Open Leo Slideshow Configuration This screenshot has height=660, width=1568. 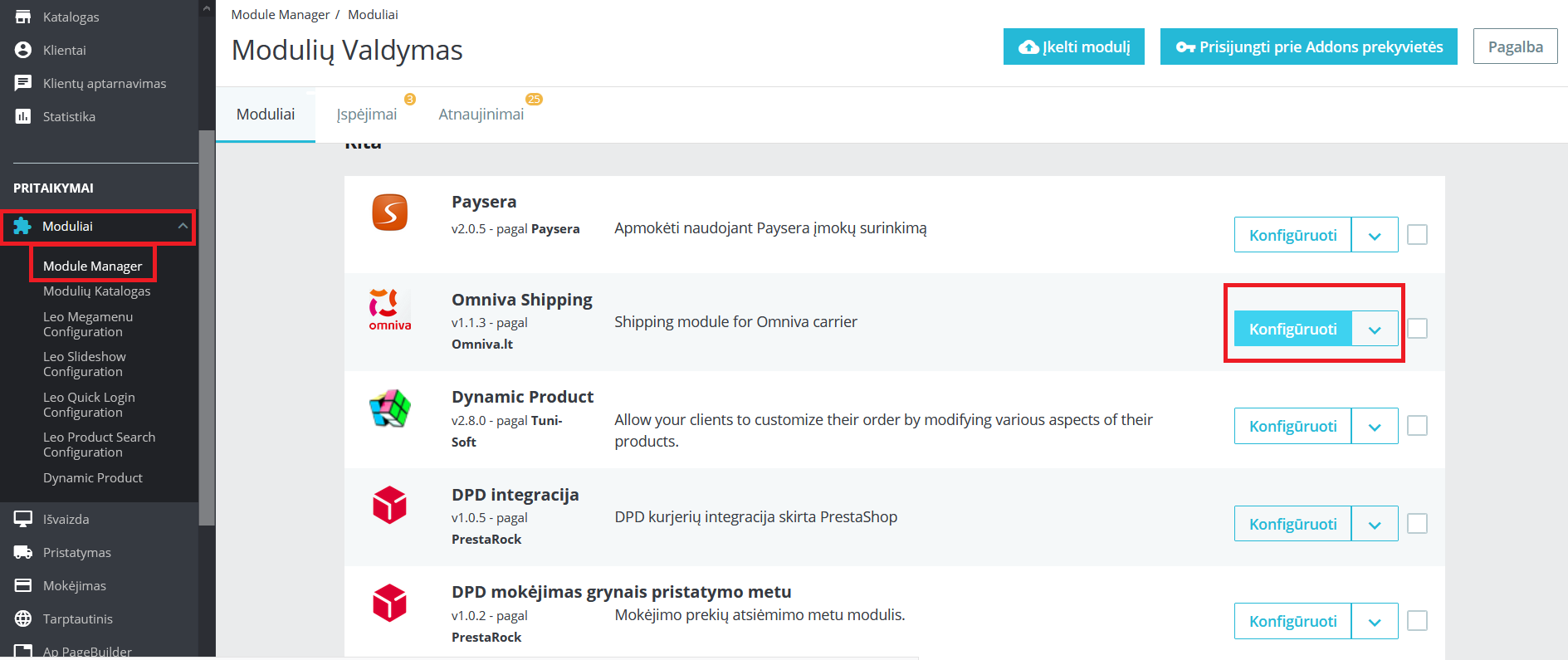coord(85,364)
